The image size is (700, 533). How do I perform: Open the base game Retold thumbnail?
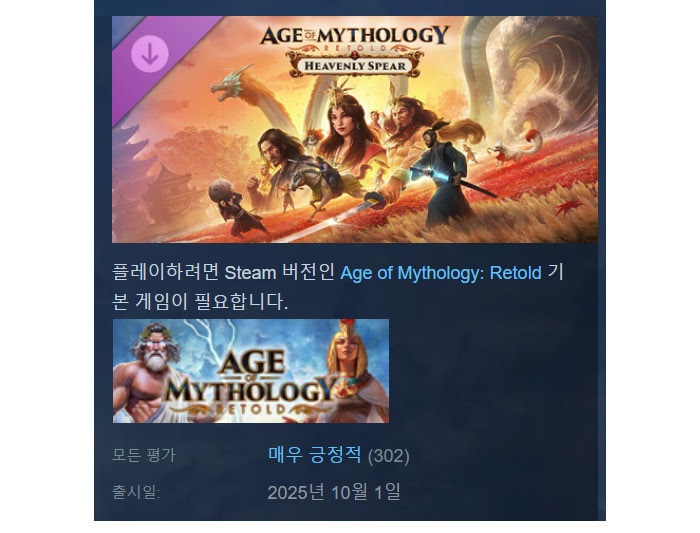pos(250,371)
